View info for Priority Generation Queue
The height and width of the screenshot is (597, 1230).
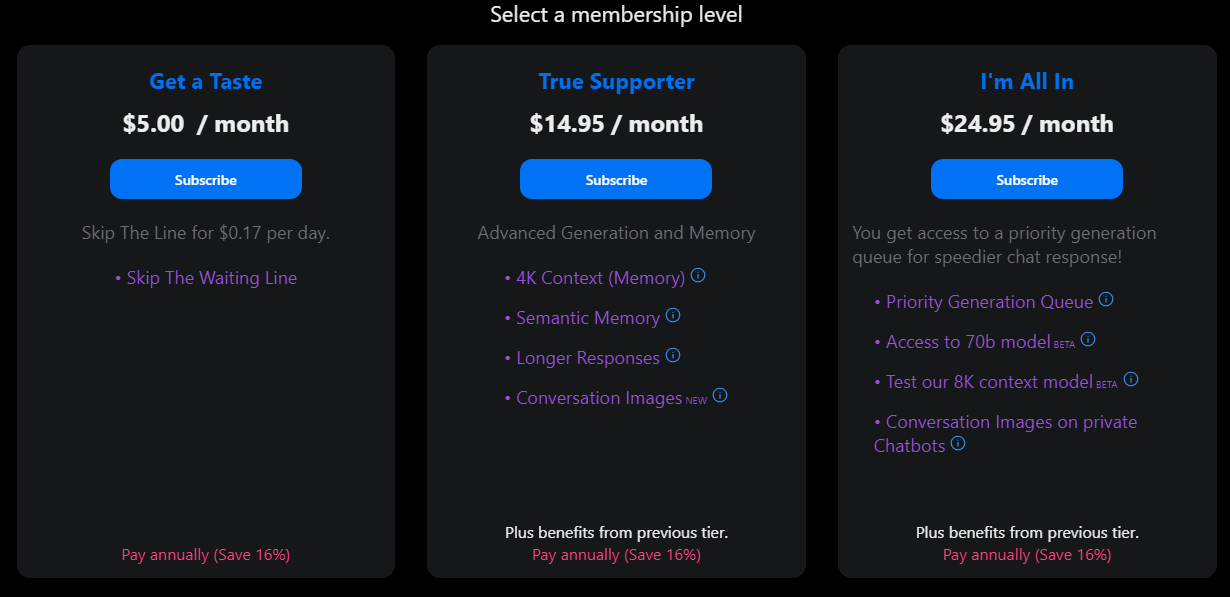[1106, 300]
